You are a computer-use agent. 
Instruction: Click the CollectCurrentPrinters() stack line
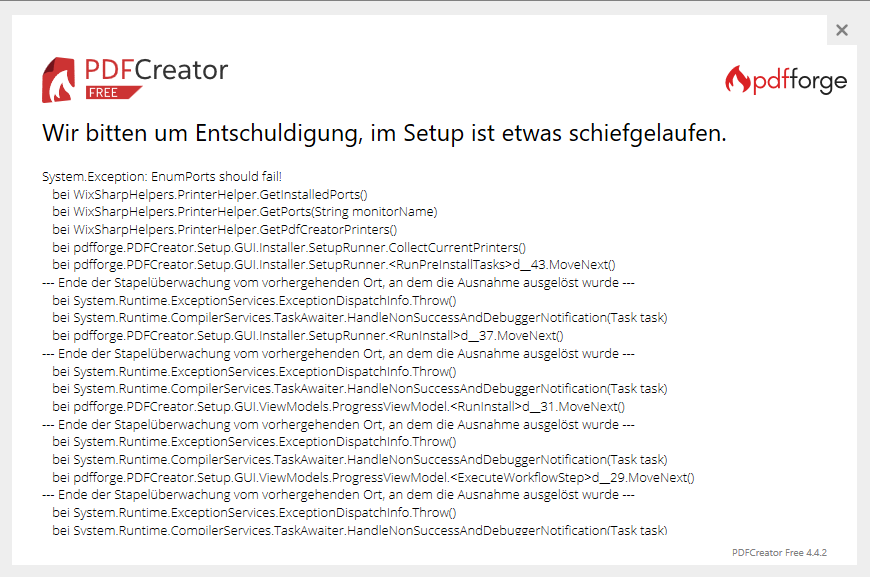pyautogui.click(x=289, y=247)
